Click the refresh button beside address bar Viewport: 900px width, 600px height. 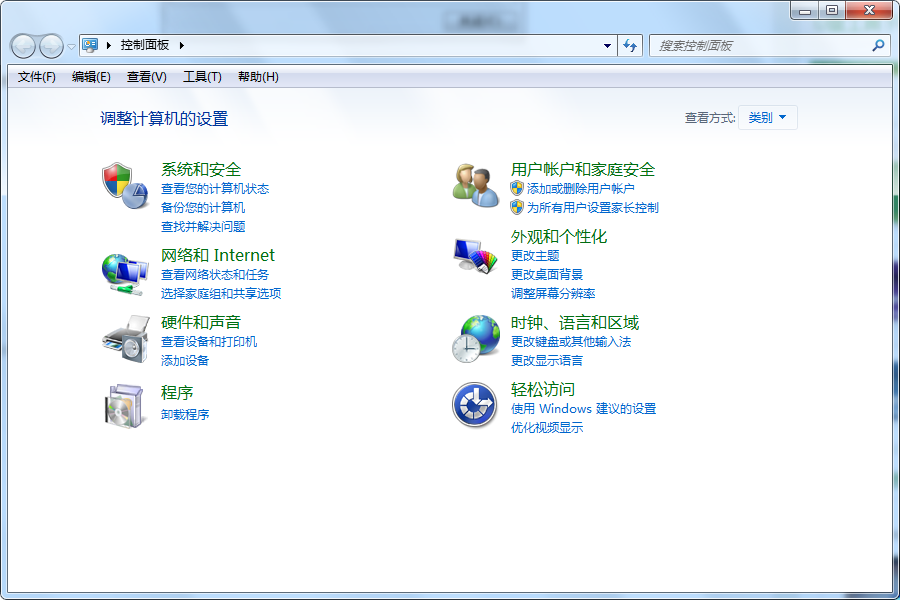pyautogui.click(x=630, y=45)
